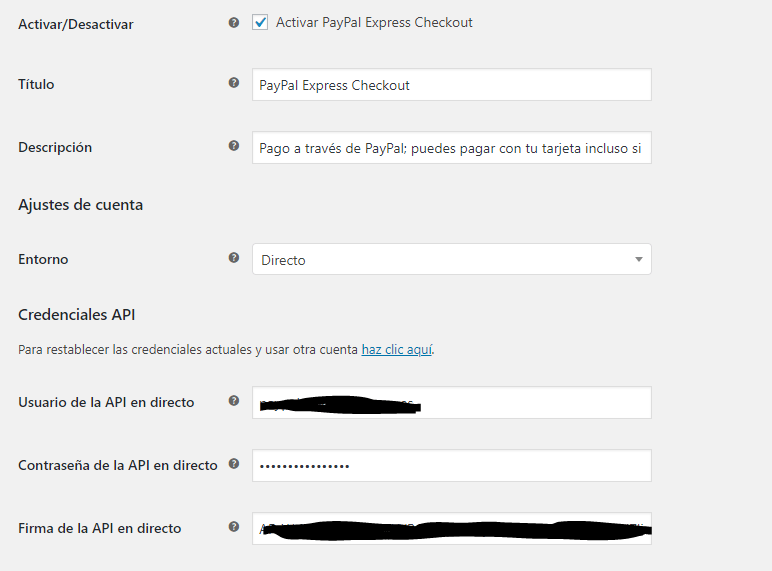Image resolution: width=772 pixels, height=571 pixels.
Task: Click the 'Credenciales API' heading
Action: click(x=77, y=315)
